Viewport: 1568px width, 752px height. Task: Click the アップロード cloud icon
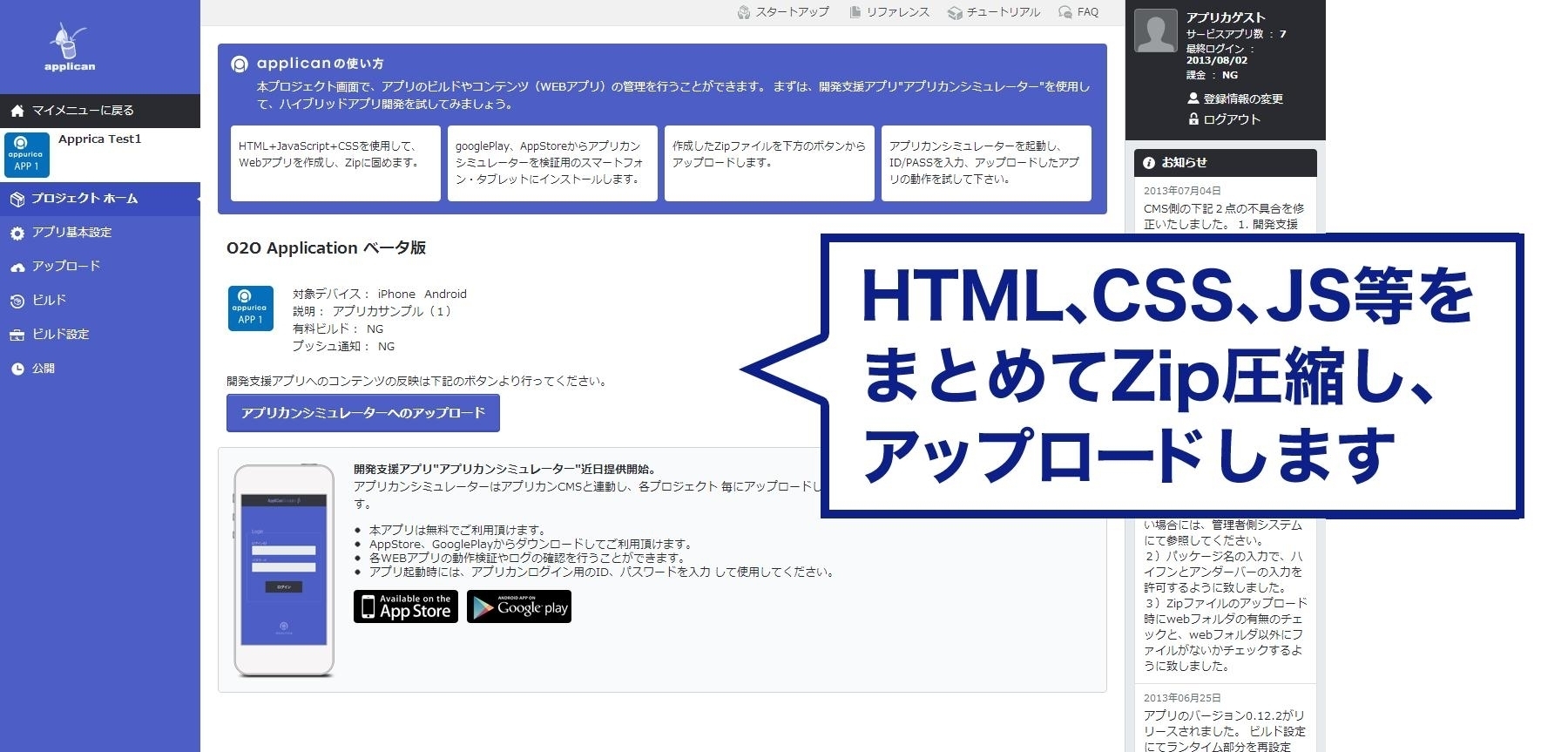tap(17, 267)
